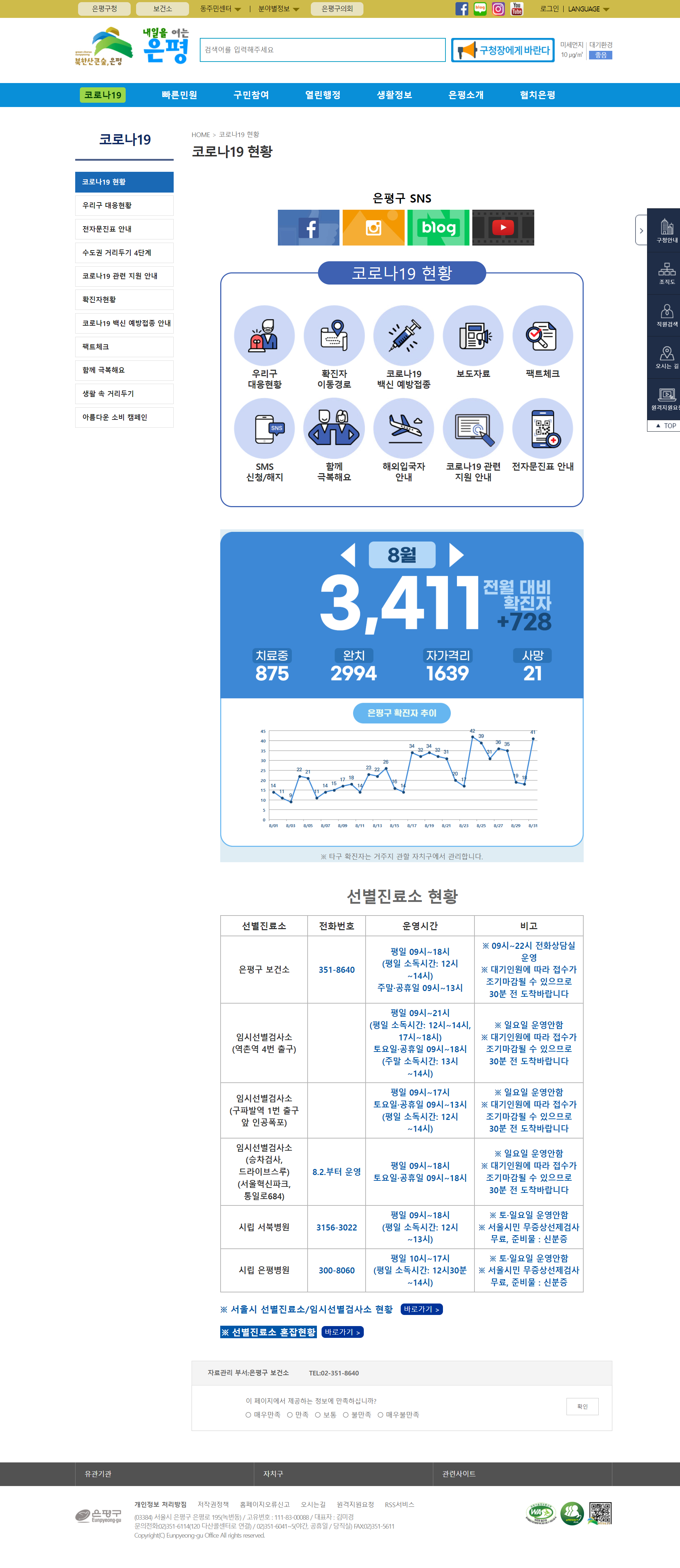Choose the 보통 satisfaction option
Viewport: 680px width, 1568px height.
click(318, 1414)
